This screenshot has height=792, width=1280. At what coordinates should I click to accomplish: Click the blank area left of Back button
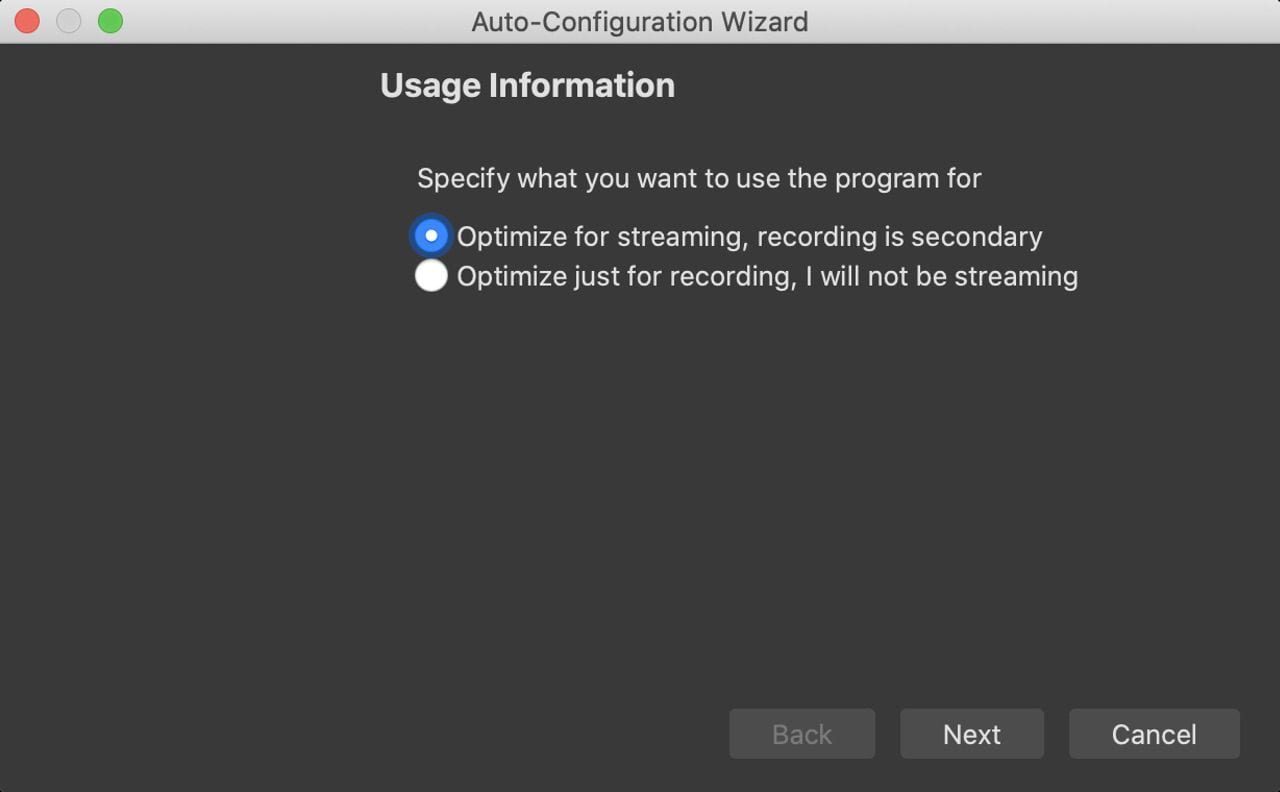[400, 734]
